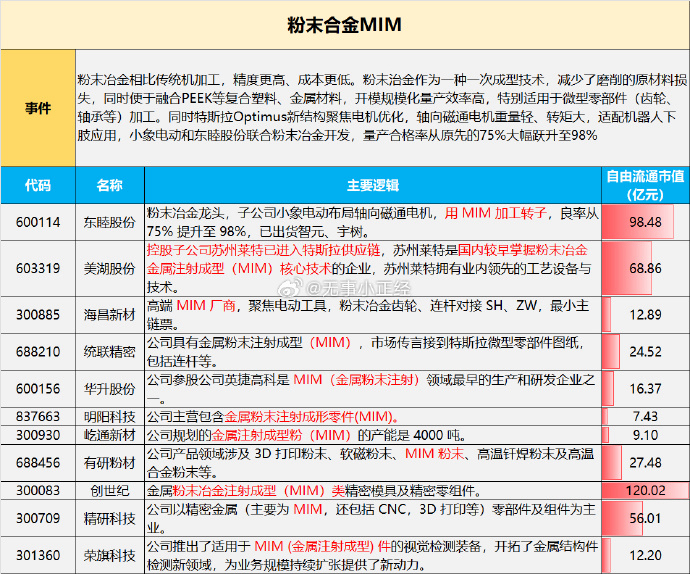Click market value 120.02
This screenshot has height=574, width=690.
(646, 490)
